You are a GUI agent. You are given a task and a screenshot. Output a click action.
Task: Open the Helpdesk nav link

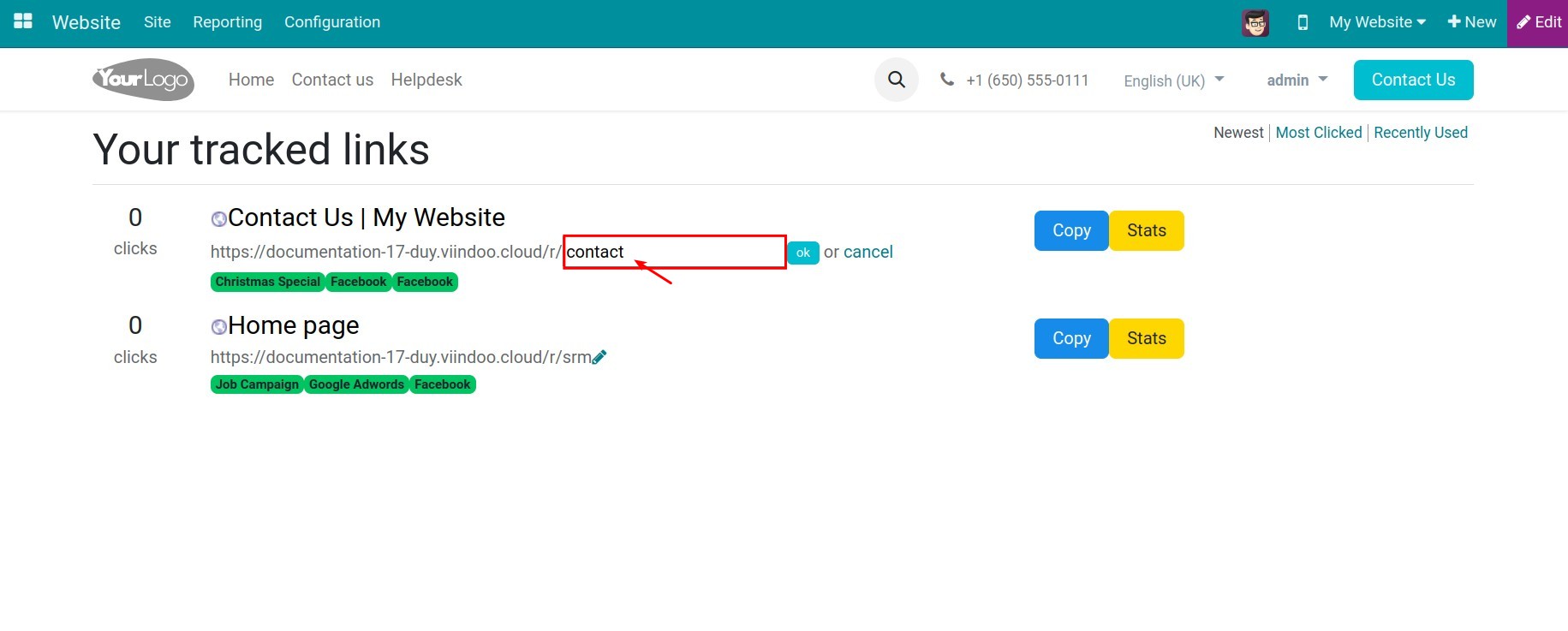pos(426,80)
